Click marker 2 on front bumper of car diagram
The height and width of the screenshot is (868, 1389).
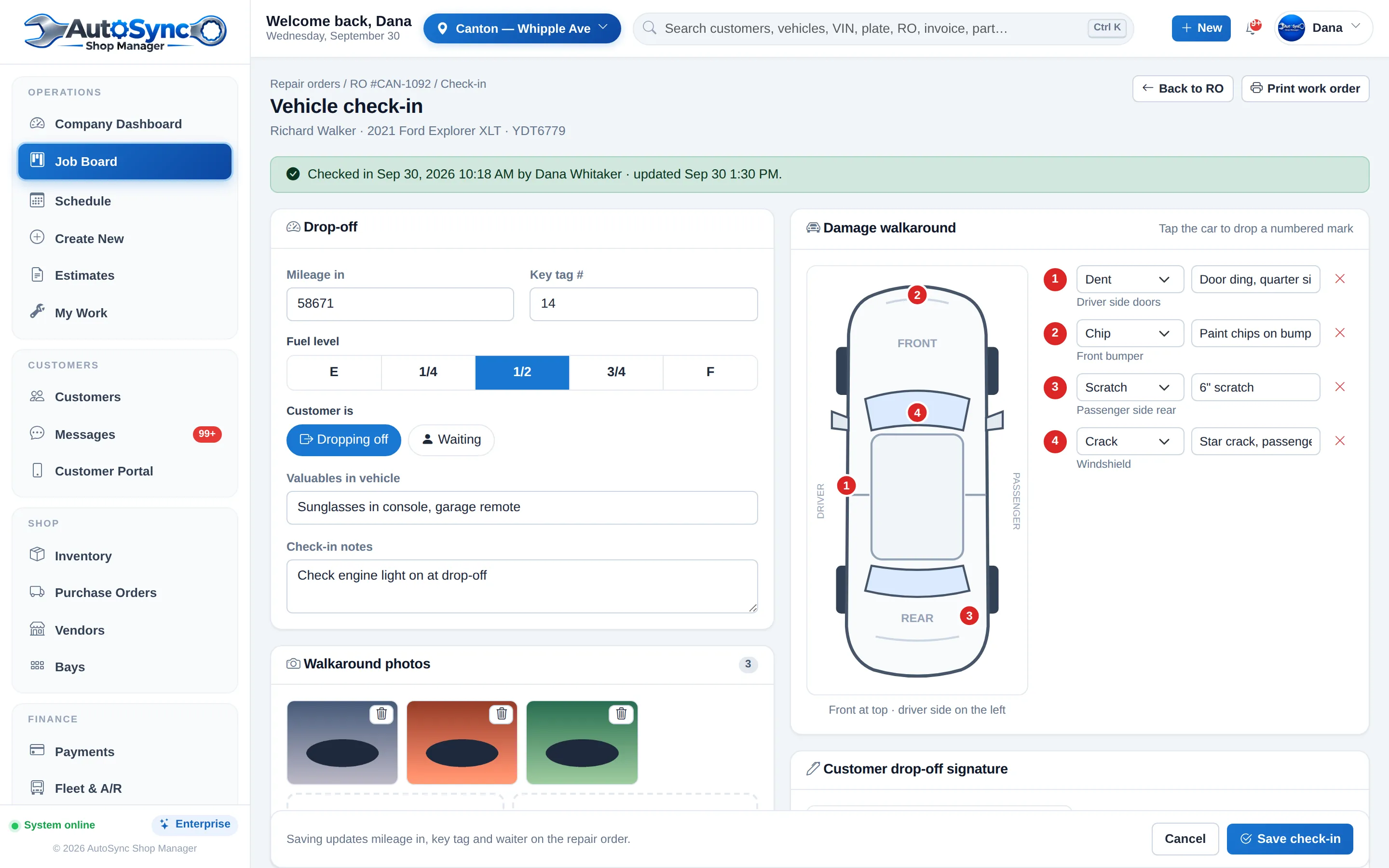click(x=917, y=295)
